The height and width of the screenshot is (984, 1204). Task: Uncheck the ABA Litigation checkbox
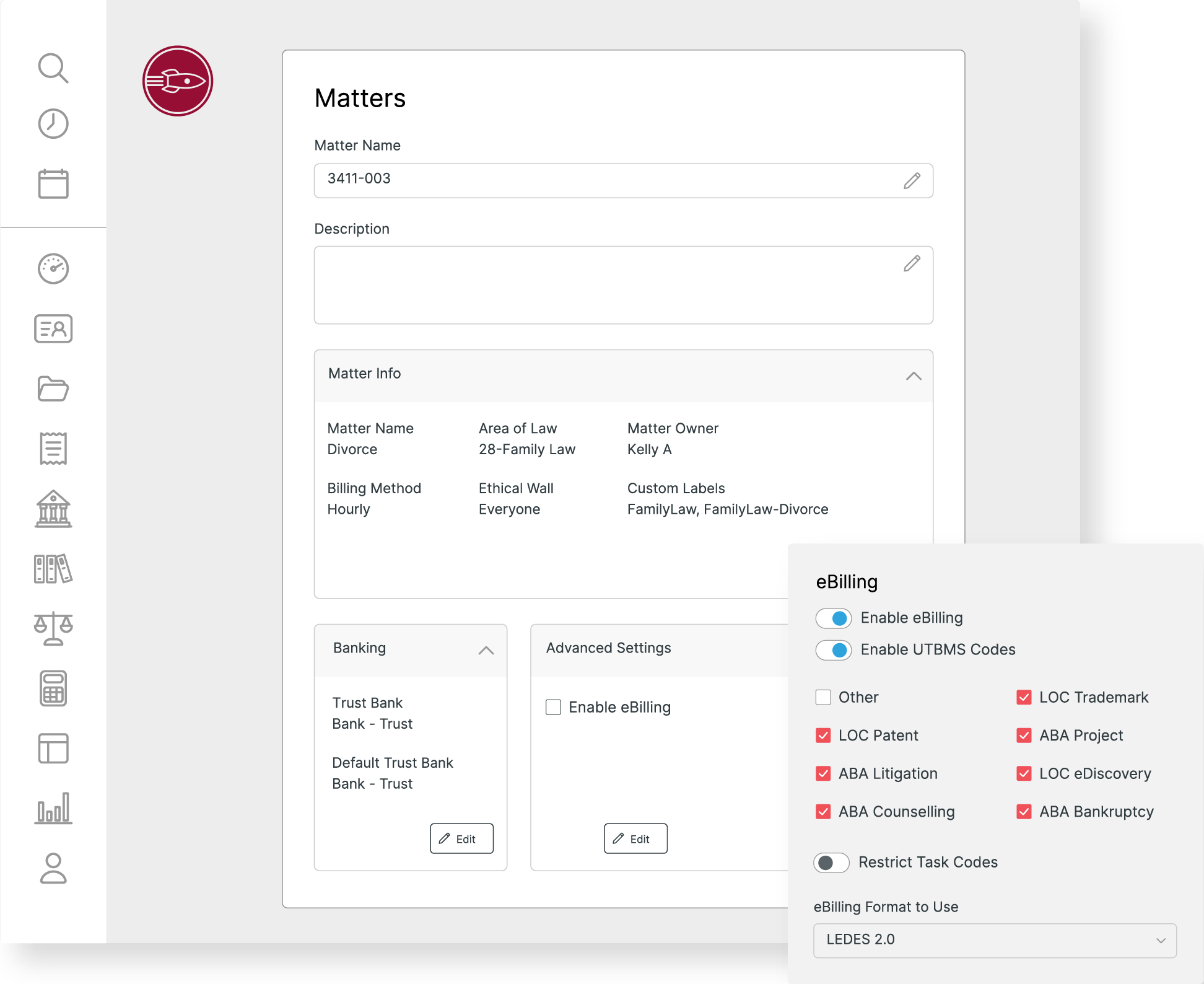click(x=823, y=774)
